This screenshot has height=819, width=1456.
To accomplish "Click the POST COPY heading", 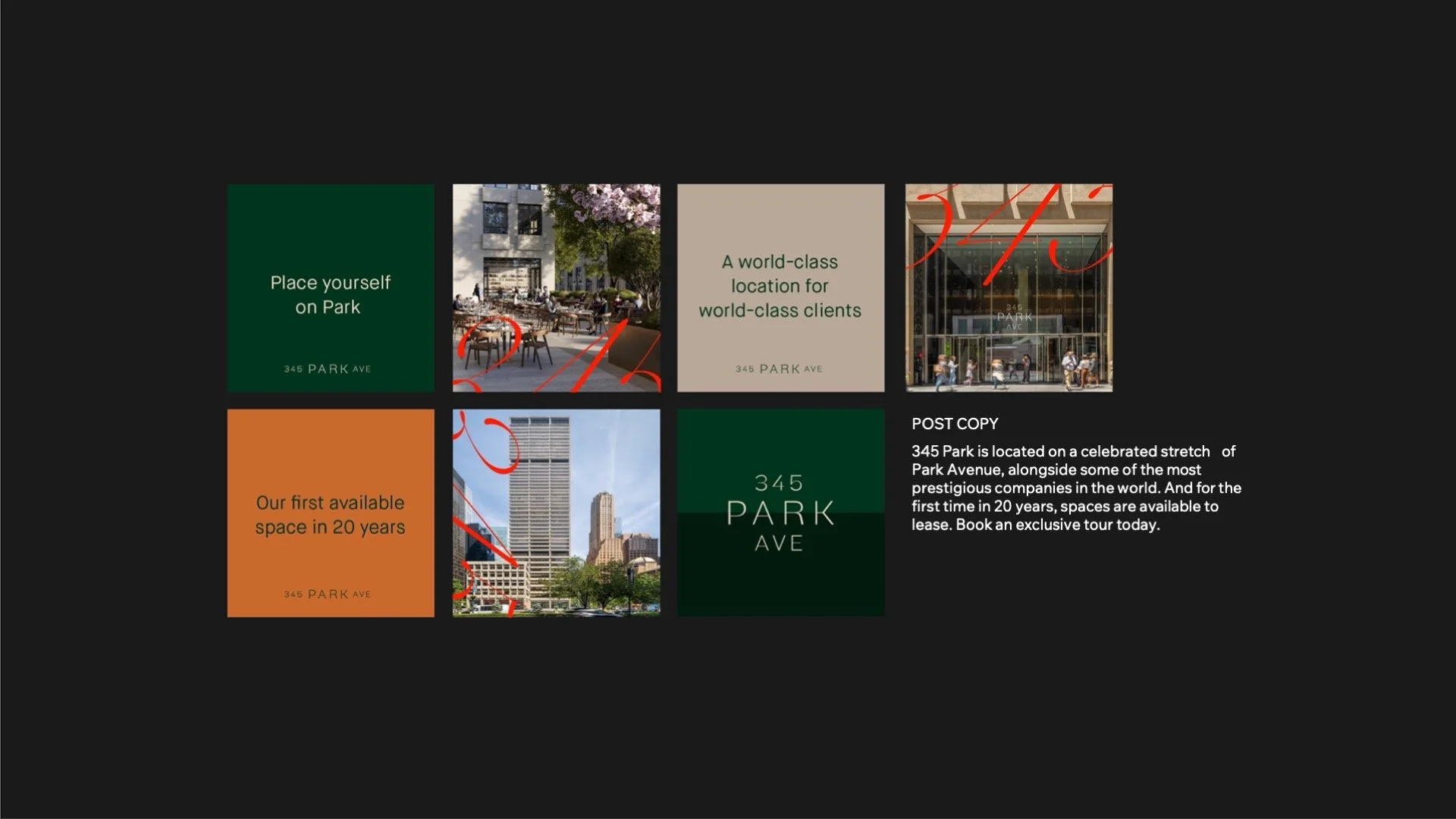I will tap(955, 424).
